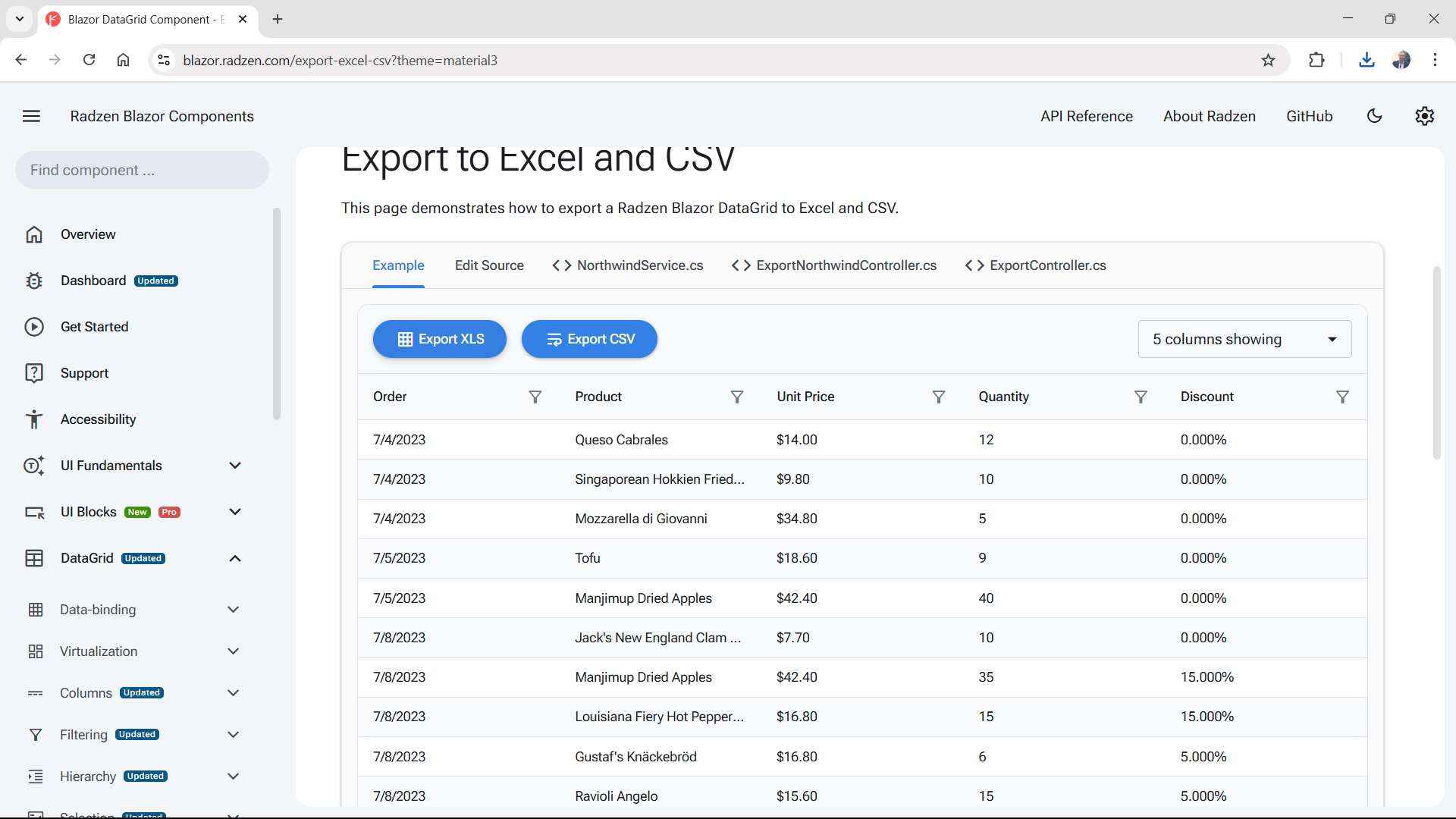The image size is (1456, 819).
Task: Expand the Filtering submenu
Action: 234,734
